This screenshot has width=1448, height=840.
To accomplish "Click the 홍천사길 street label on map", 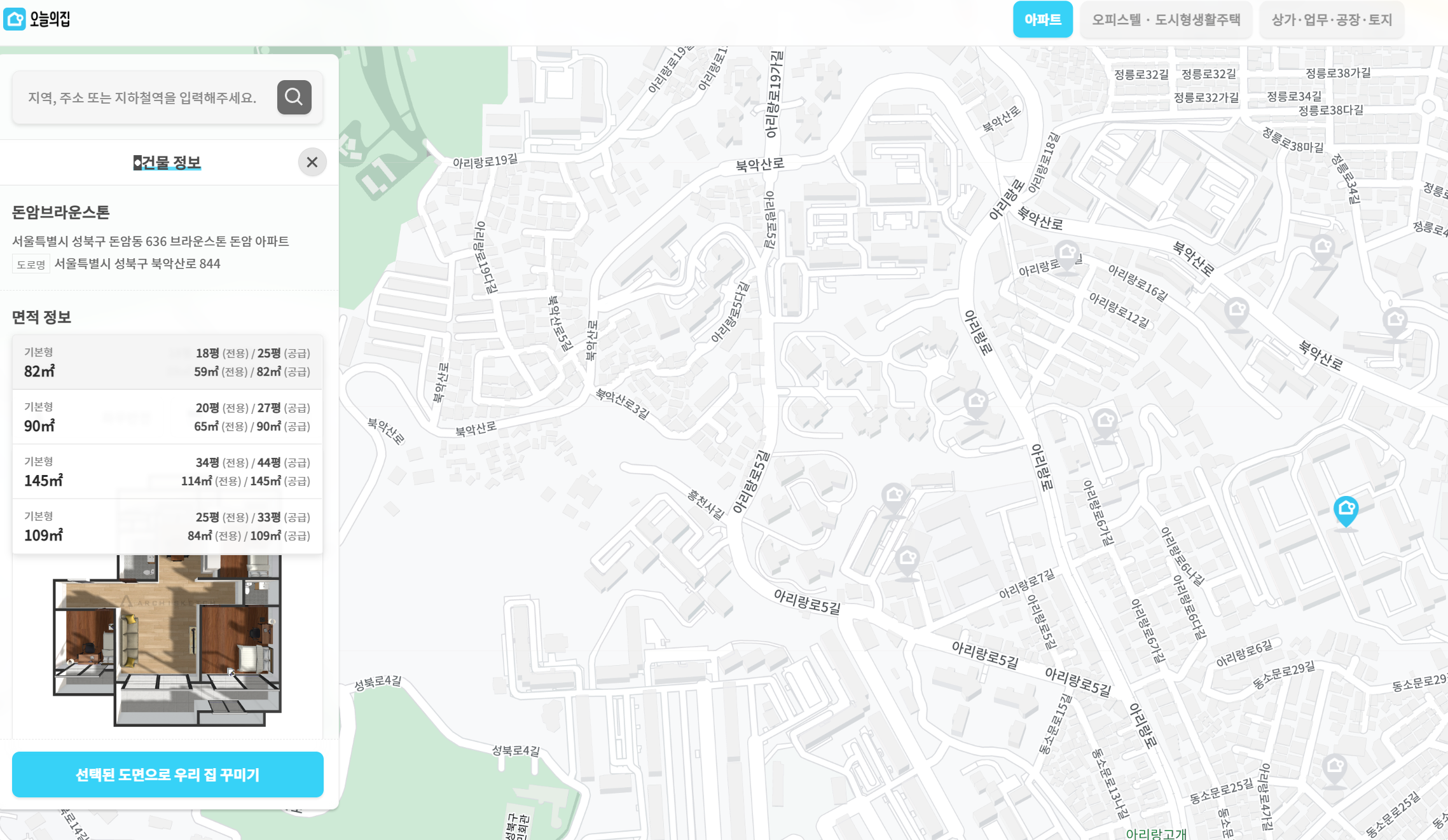I will click(x=706, y=504).
